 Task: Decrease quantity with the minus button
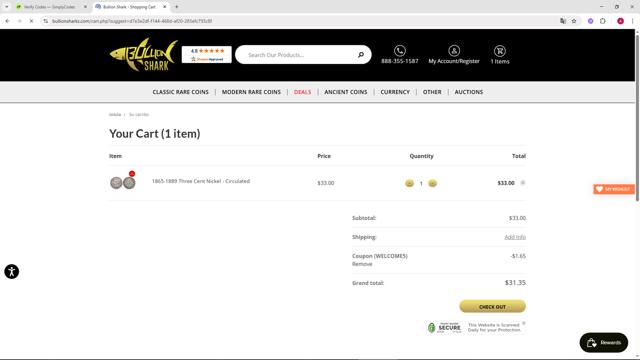point(409,183)
